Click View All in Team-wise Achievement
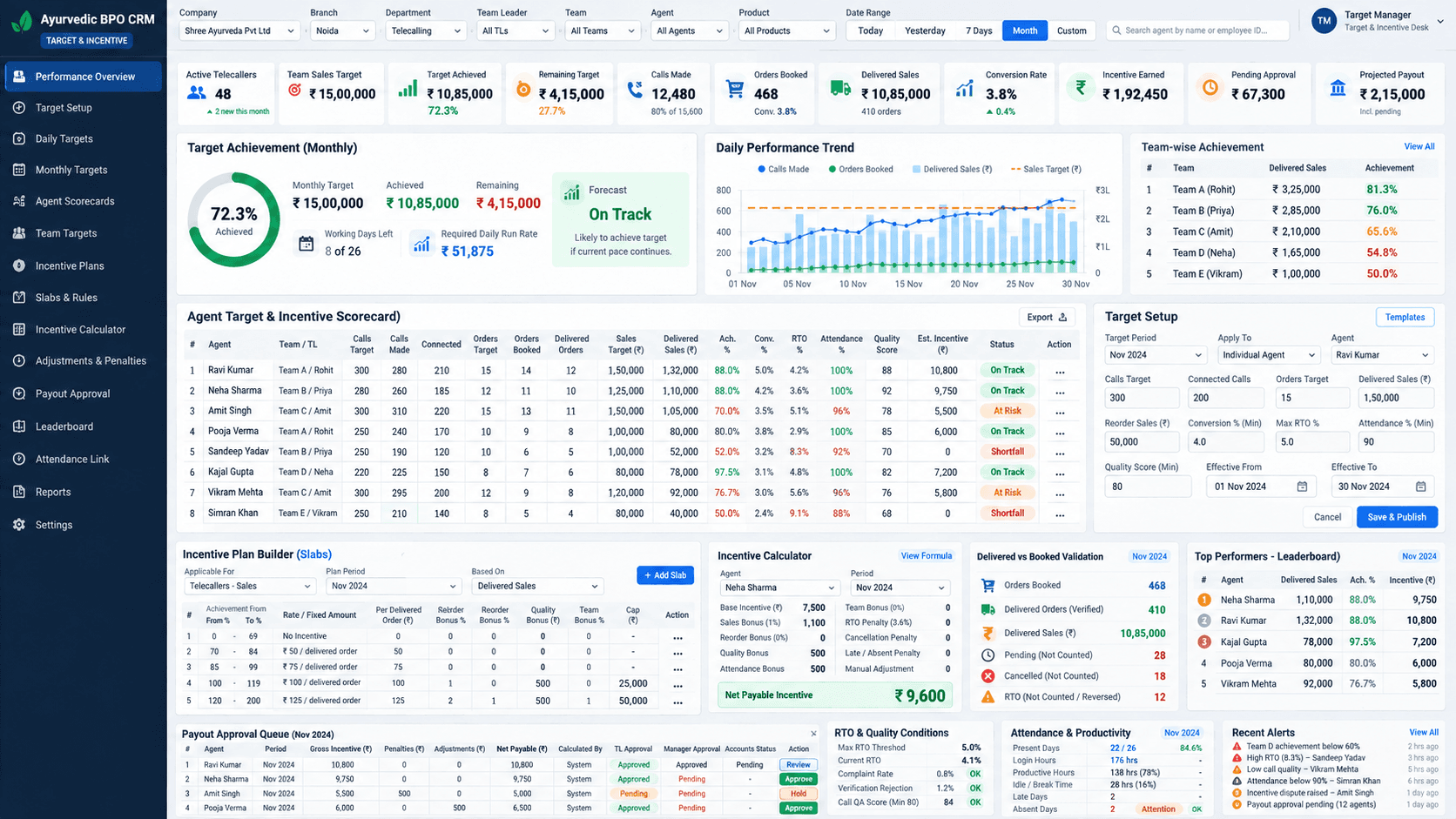Image resolution: width=1456 pixels, height=819 pixels. (x=1419, y=147)
